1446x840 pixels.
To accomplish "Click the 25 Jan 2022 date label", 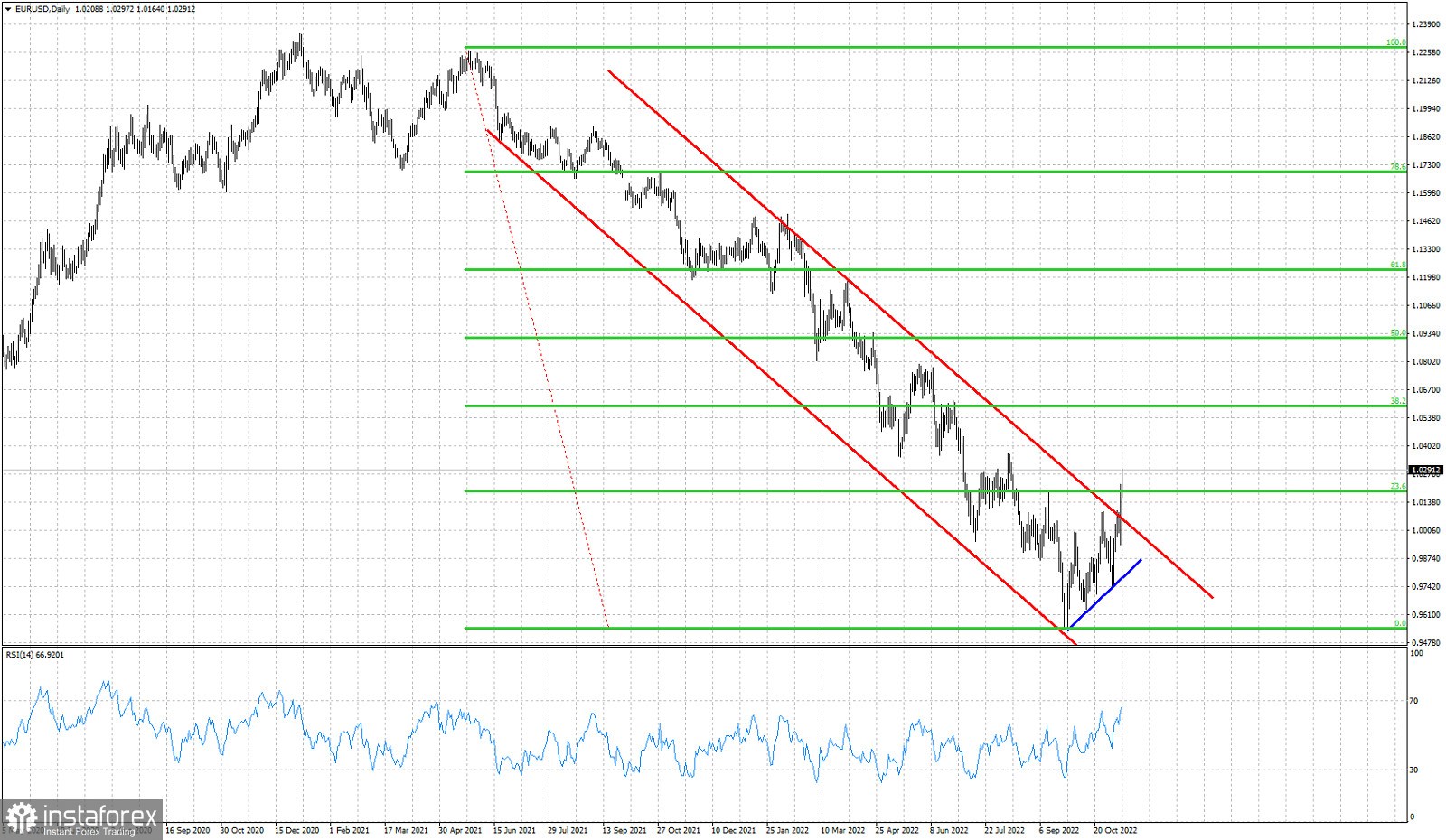I will coord(787,830).
